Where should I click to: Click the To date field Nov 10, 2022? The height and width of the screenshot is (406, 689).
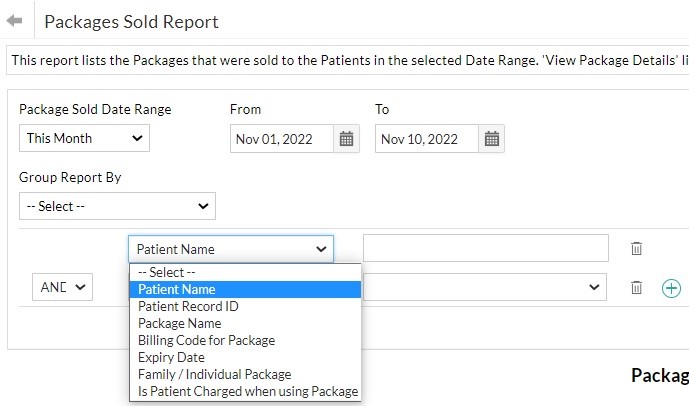pos(427,139)
